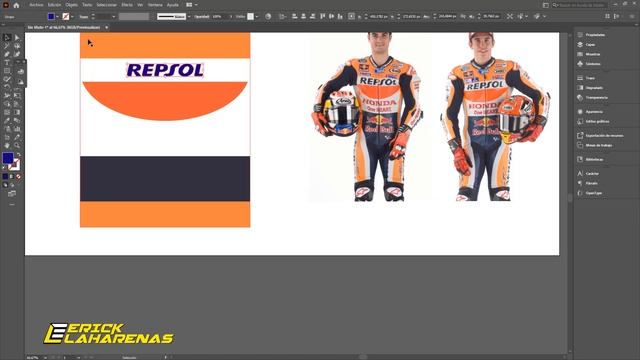This screenshot has width=640, height=360.
Task: Select the Rectangle tool
Action: tap(7, 71)
